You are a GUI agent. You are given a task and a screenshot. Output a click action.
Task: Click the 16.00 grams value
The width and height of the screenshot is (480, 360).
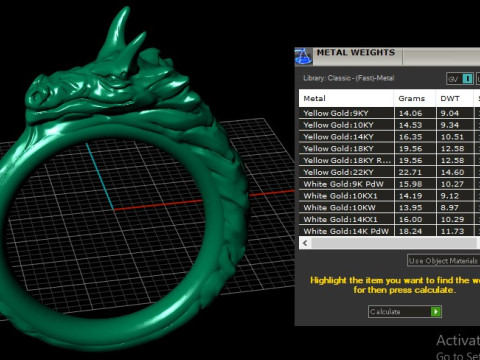[410, 220]
